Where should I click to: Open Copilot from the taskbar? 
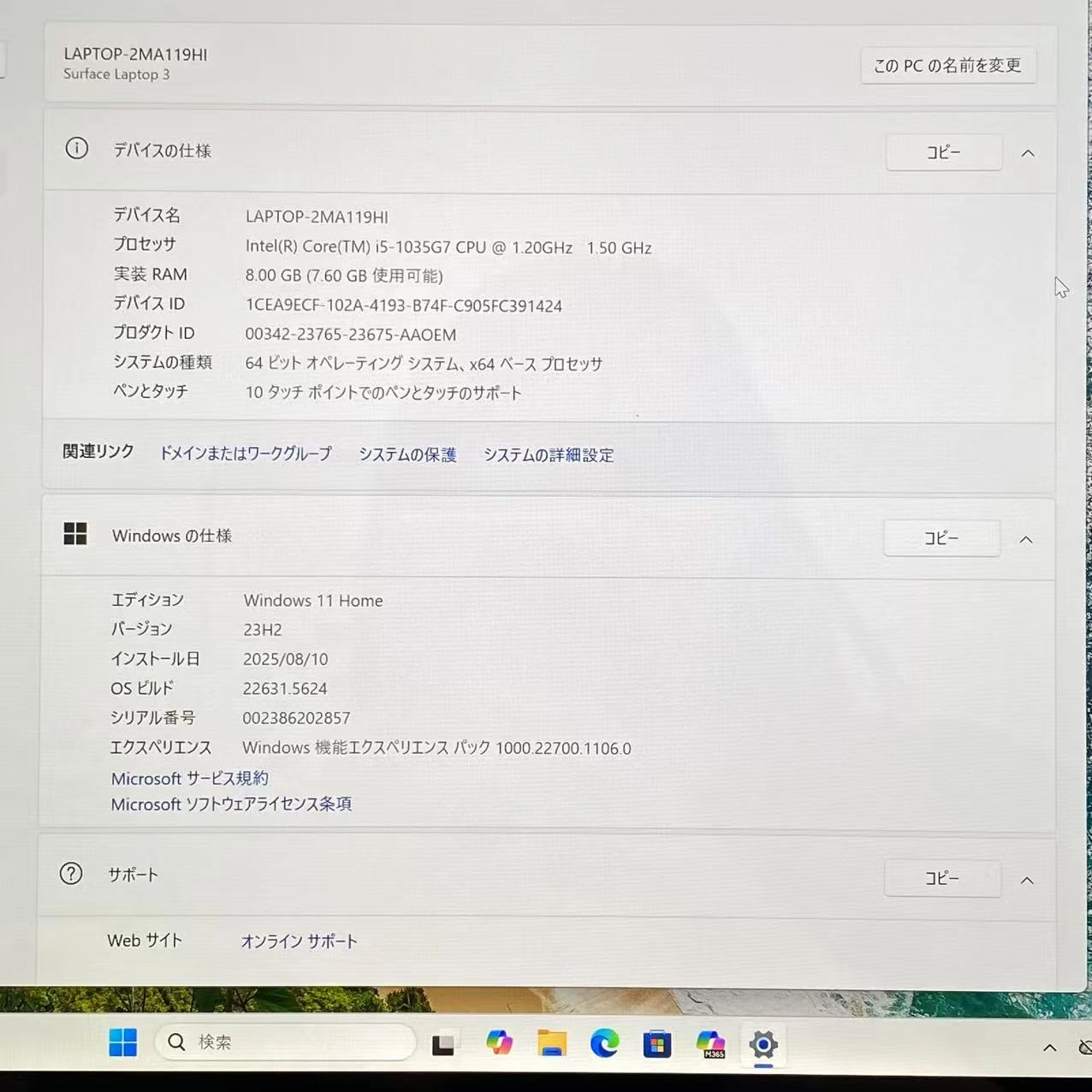(500, 1043)
